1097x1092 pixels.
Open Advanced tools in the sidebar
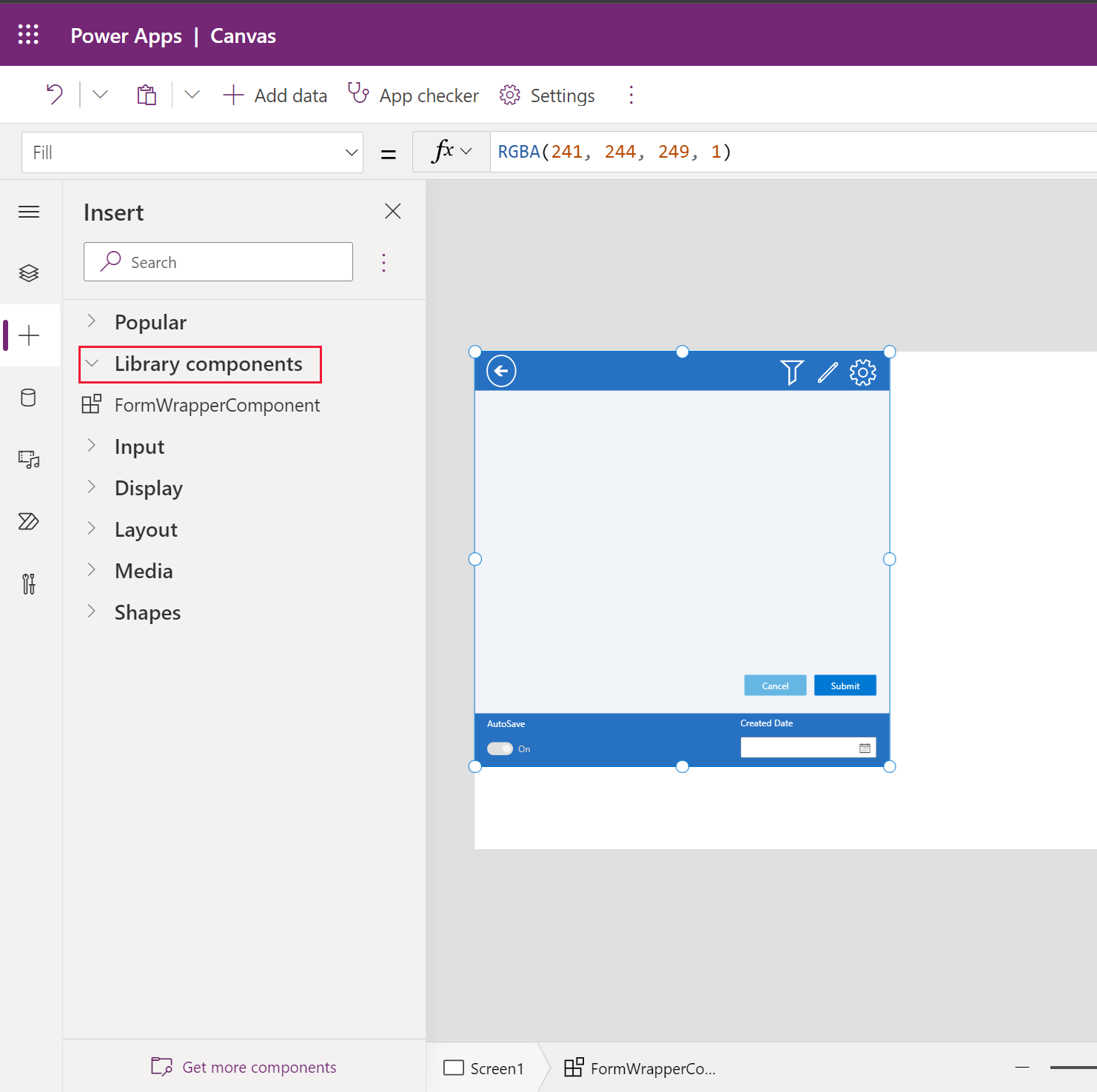point(29,583)
